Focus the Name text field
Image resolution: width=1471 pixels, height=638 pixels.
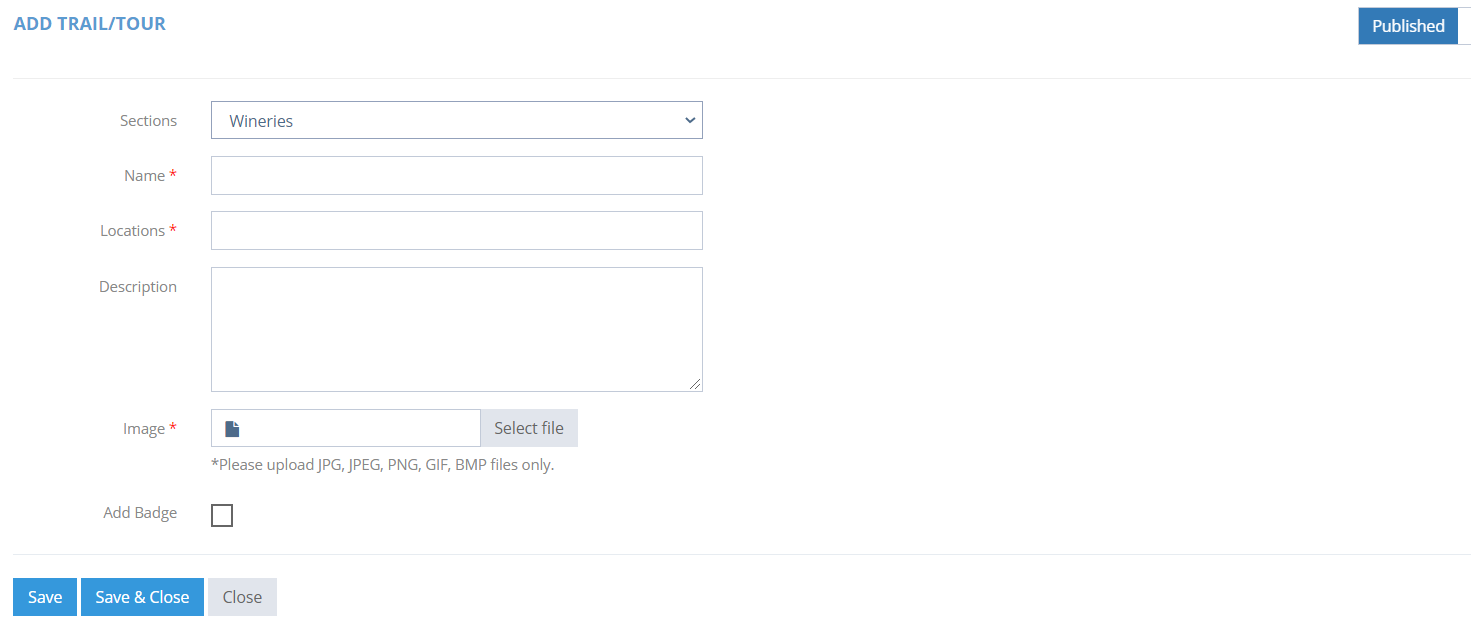click(x=457, y=175)
